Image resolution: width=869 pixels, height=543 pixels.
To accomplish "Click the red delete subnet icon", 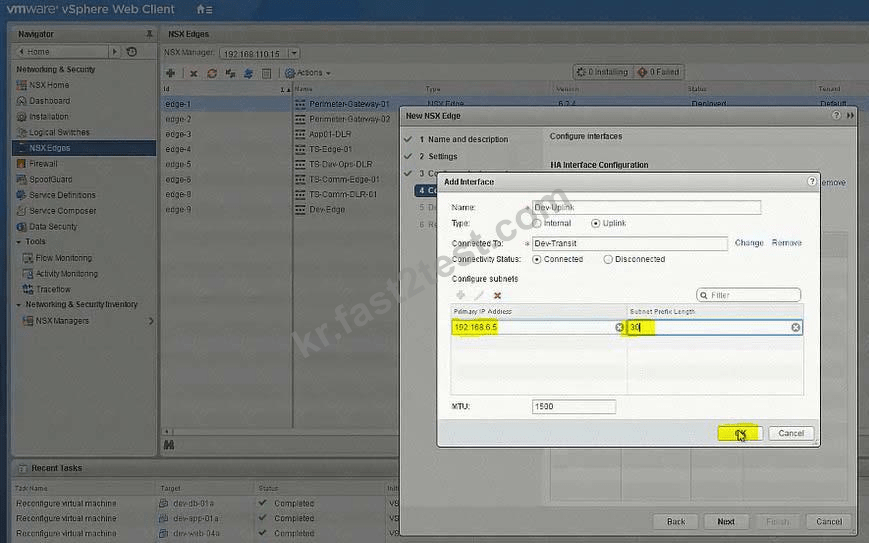I will tap(497, 295).
